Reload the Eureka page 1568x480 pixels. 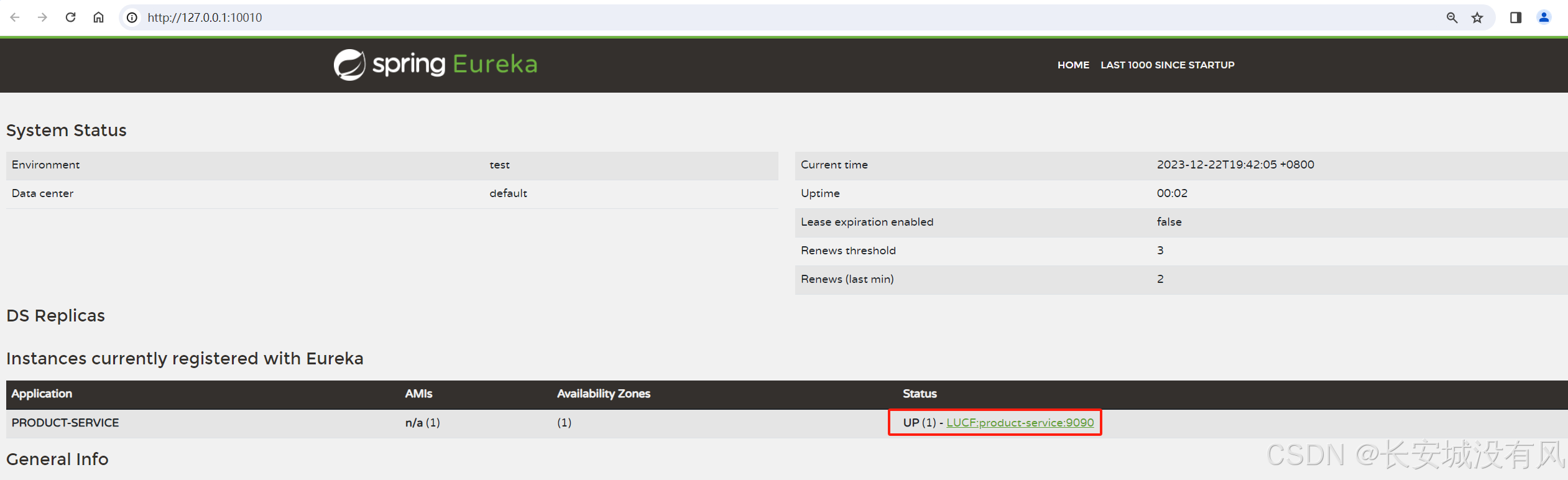[70, 17]
